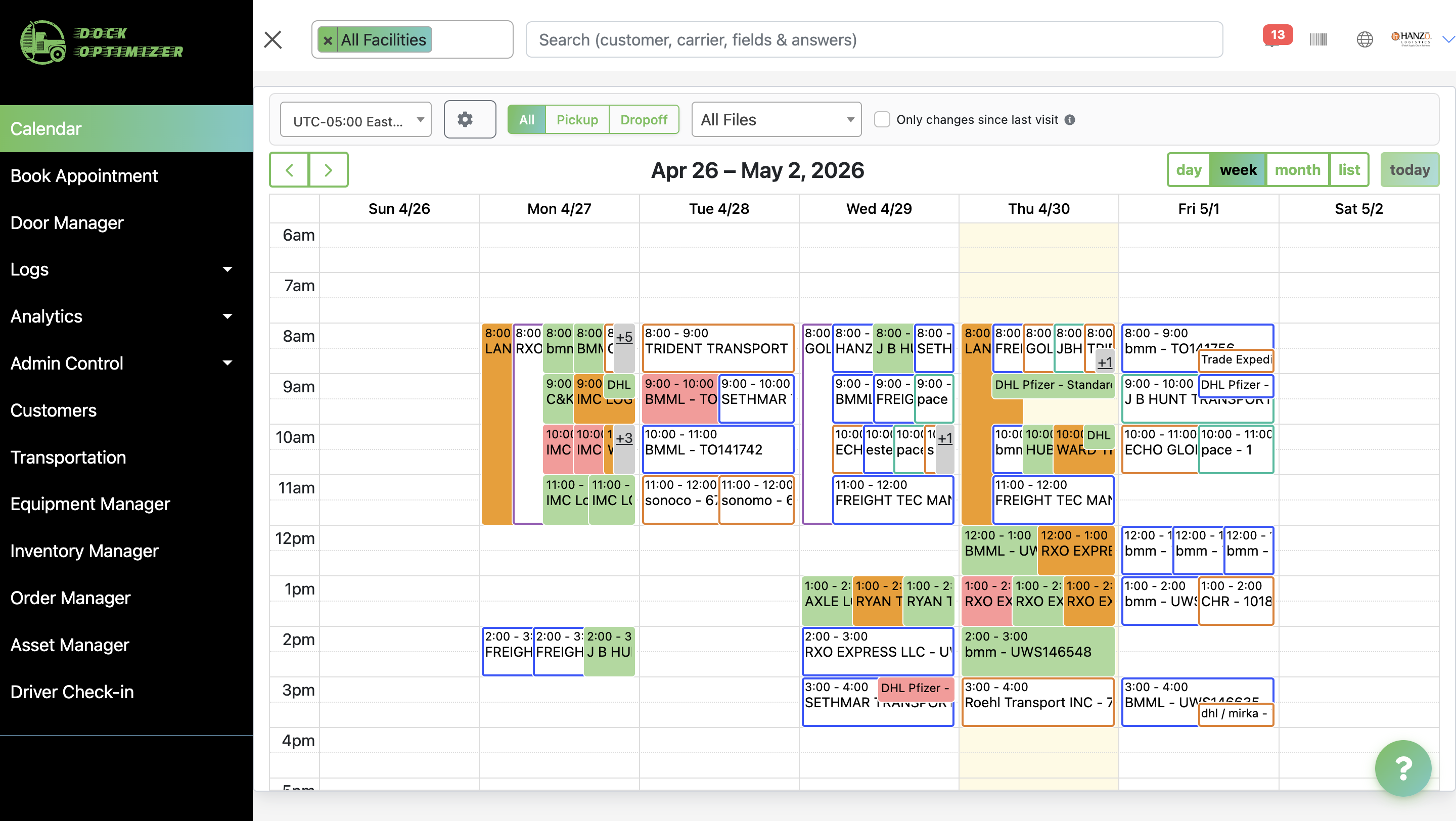Viewport: 1456px width, 821px height.
Task: Open calendar settings gear
Action: tap(470, 119)
